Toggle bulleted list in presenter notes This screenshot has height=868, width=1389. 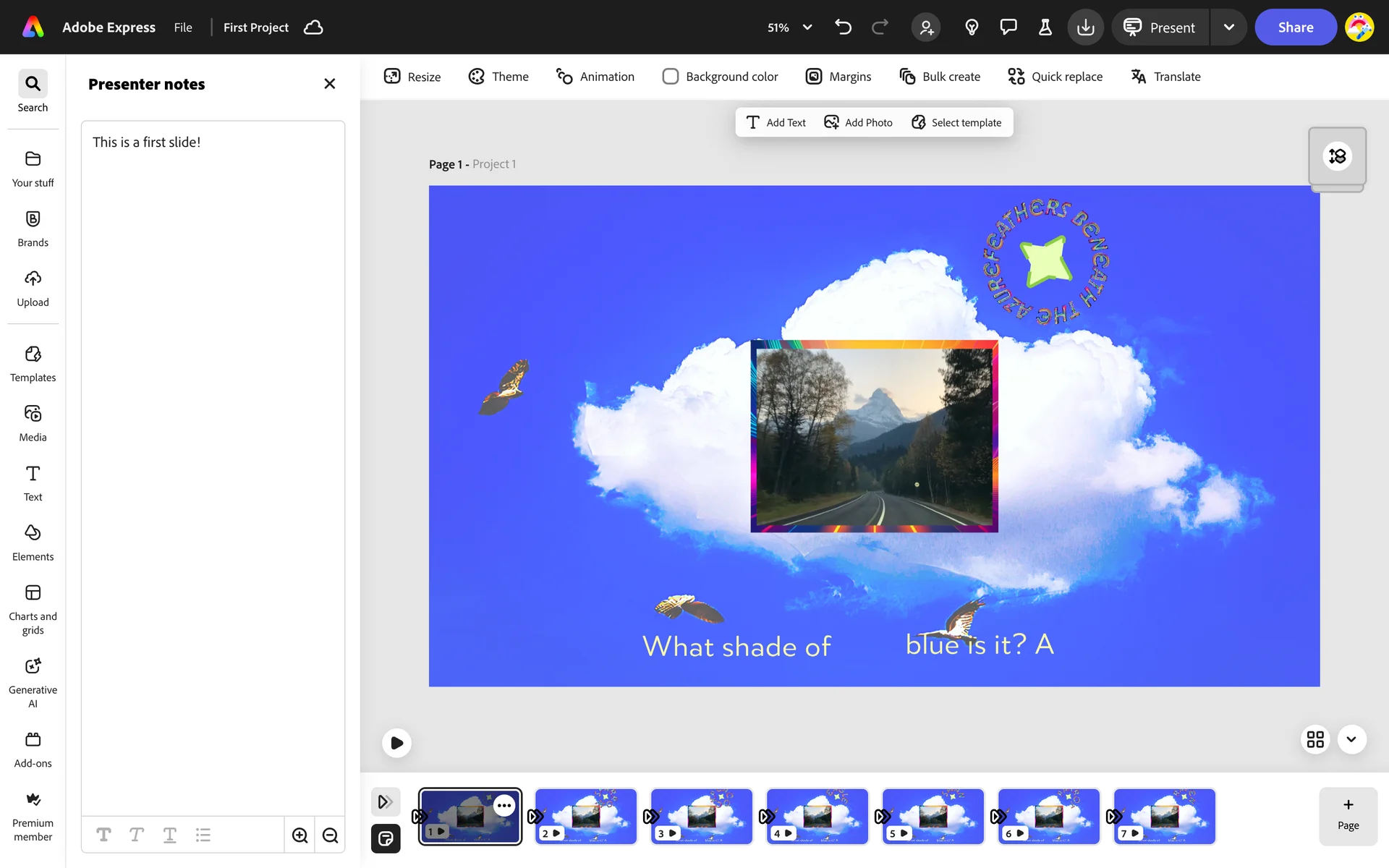(x=203, y=835)
